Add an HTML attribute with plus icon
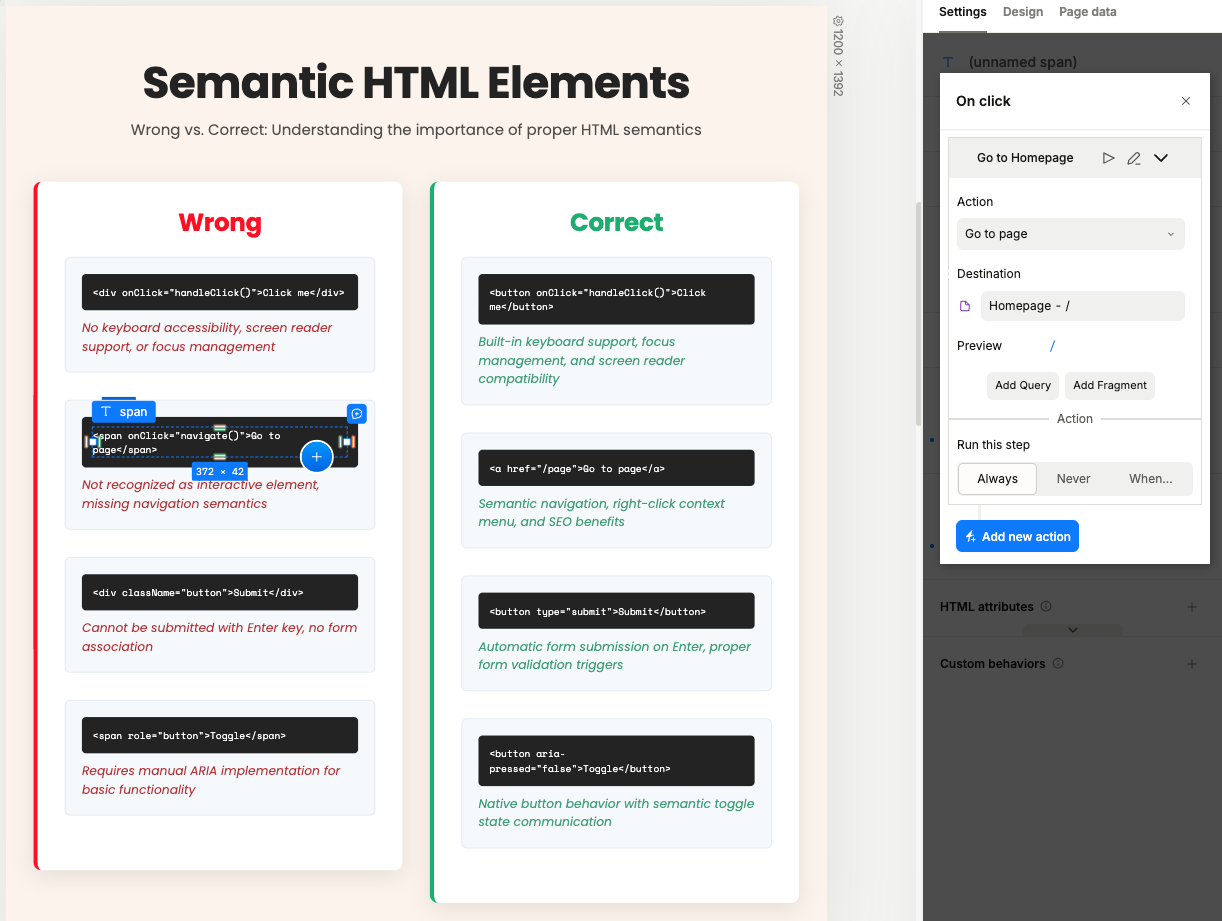The height and width of the screenshot is (921, 1222). pos(1192,607)
